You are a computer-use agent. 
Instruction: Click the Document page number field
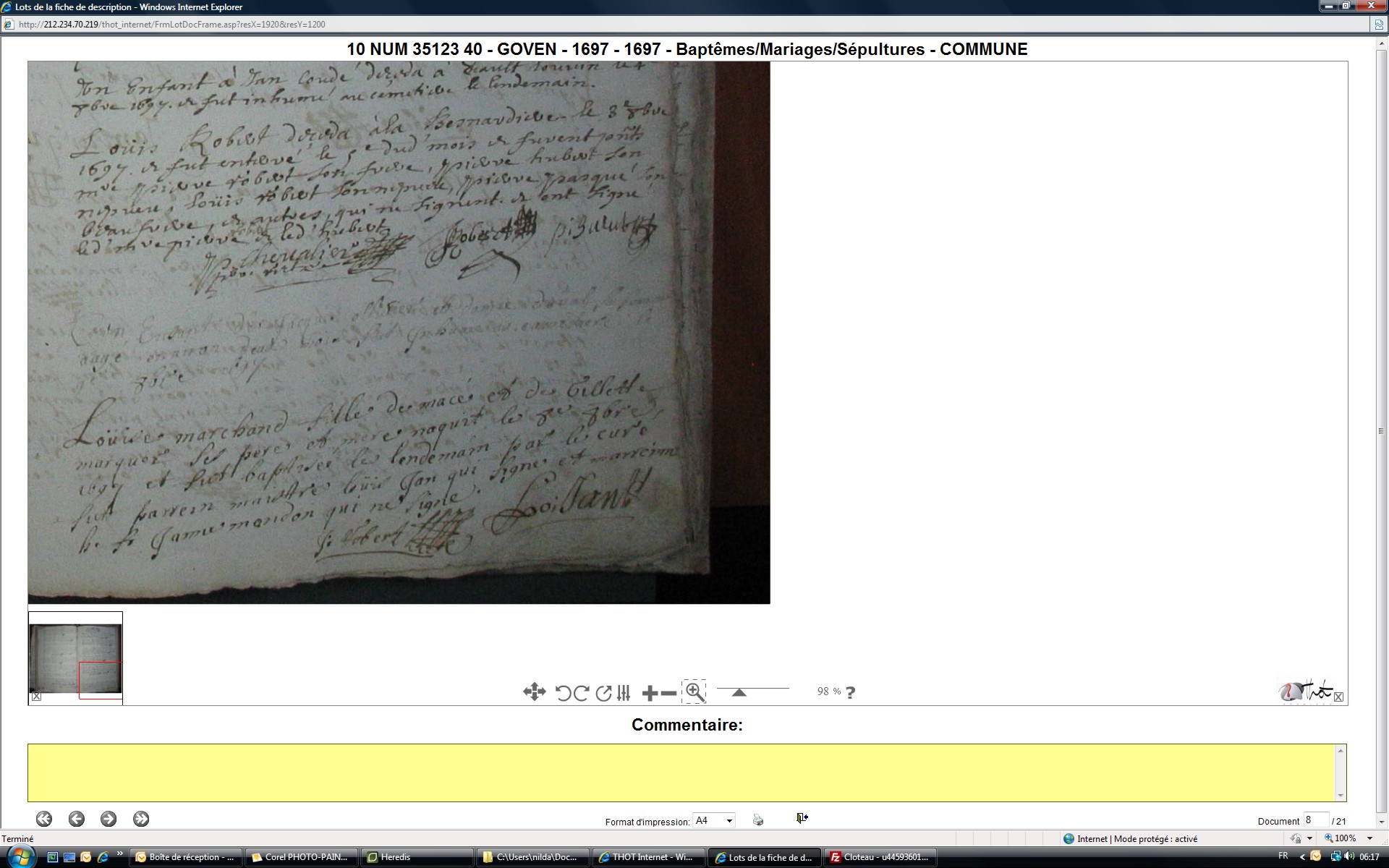pyautogui.click(x=1314, y=820)
